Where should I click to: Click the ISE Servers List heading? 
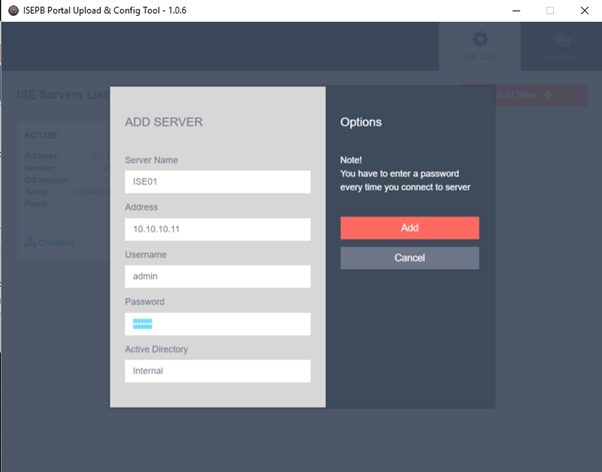(x=63, y=94)
